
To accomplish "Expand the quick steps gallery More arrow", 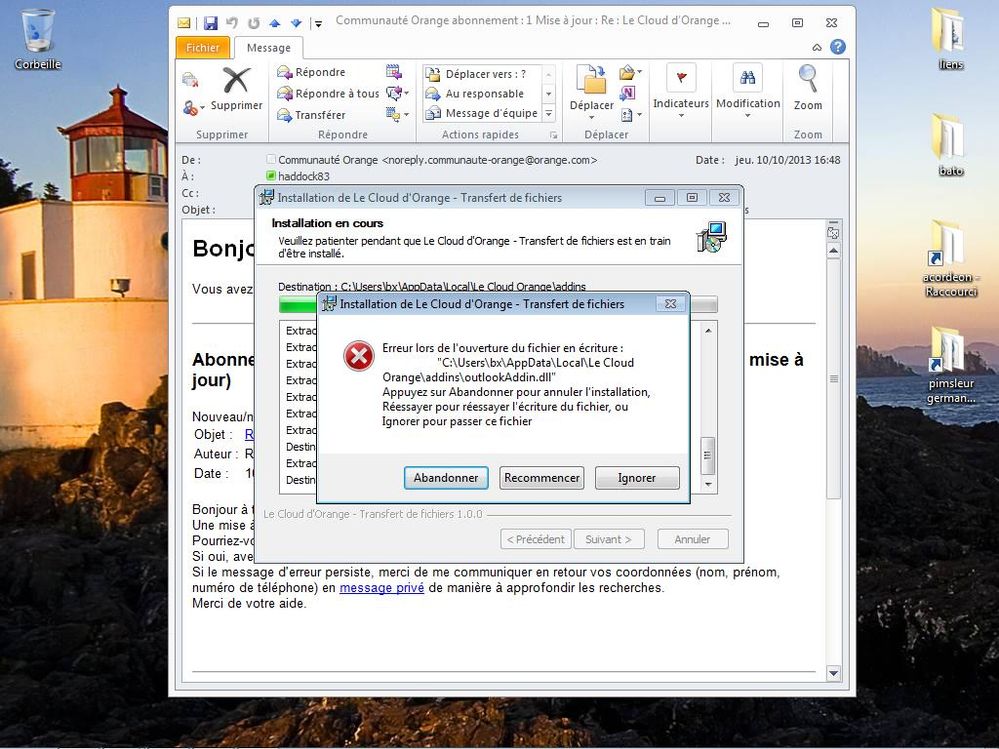I will 549,114.
